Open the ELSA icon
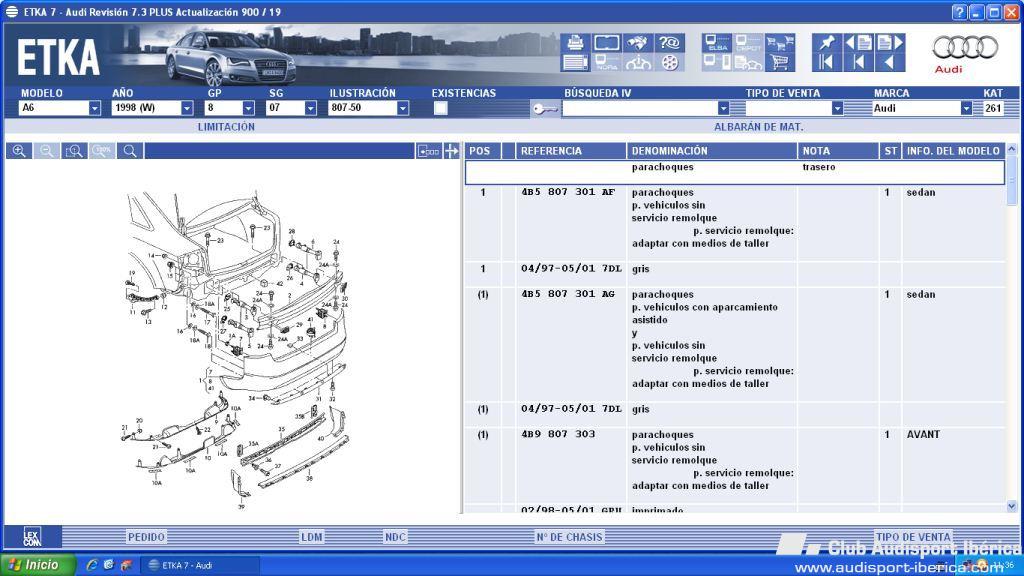The height and width of the screenshot is (576, 1024). pyautogui.click(x=717, y=43)
